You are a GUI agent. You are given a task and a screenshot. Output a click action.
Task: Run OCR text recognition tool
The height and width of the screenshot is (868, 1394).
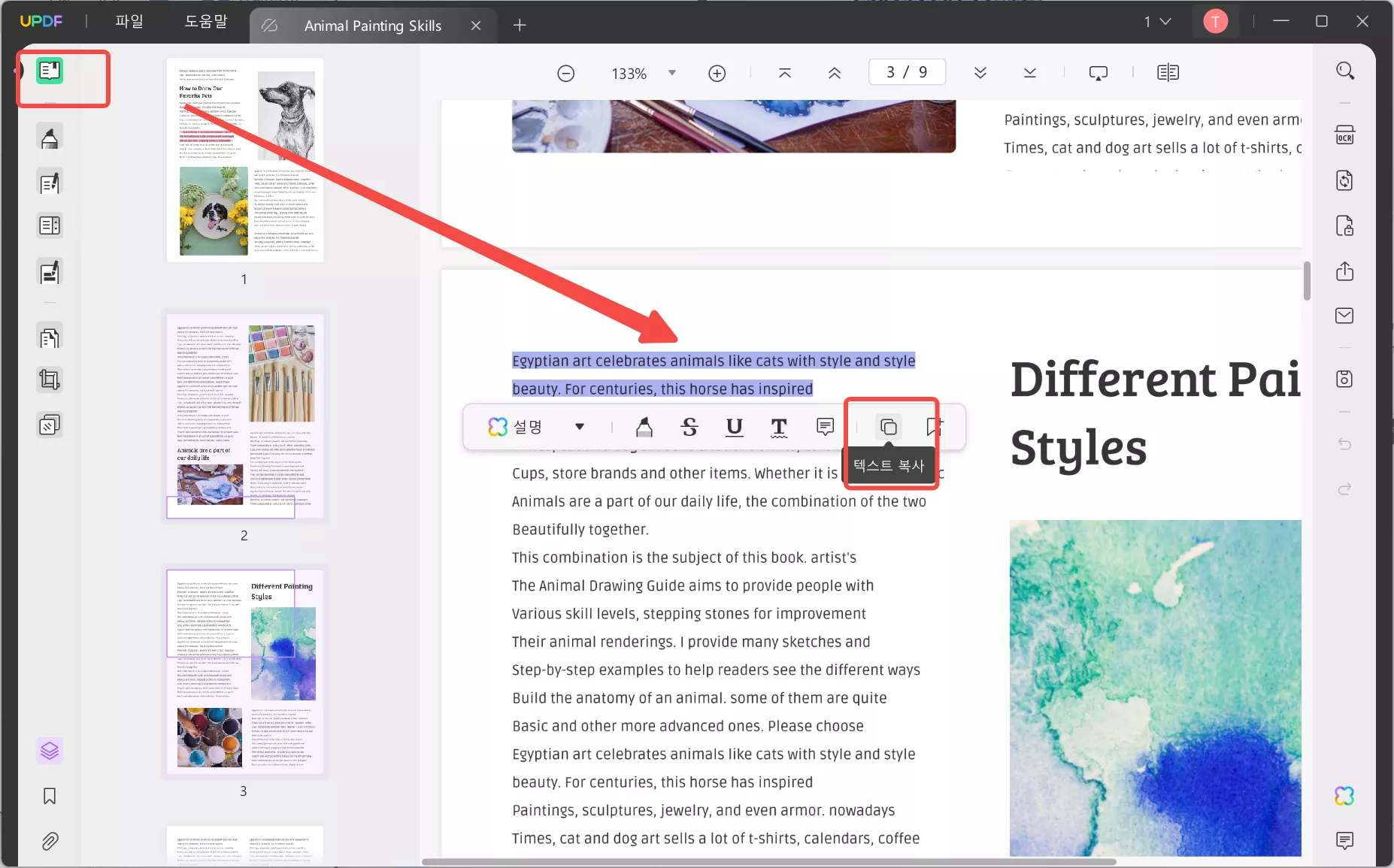1345,136
